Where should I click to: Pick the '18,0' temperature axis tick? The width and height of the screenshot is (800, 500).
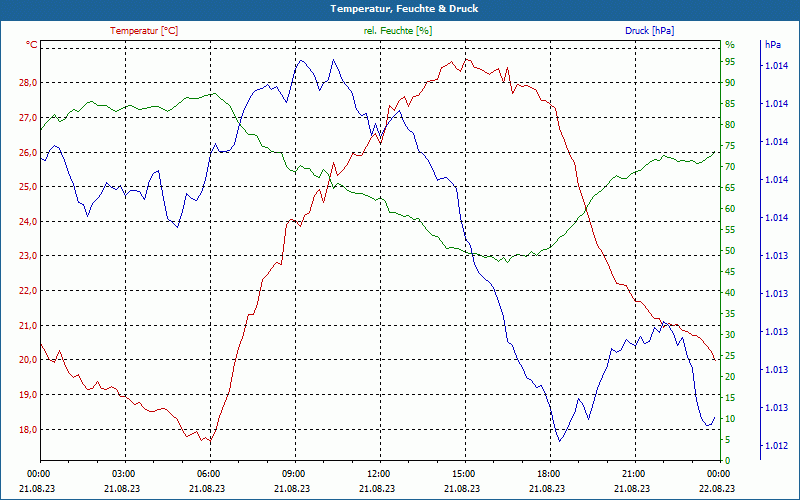click(28, 429)
